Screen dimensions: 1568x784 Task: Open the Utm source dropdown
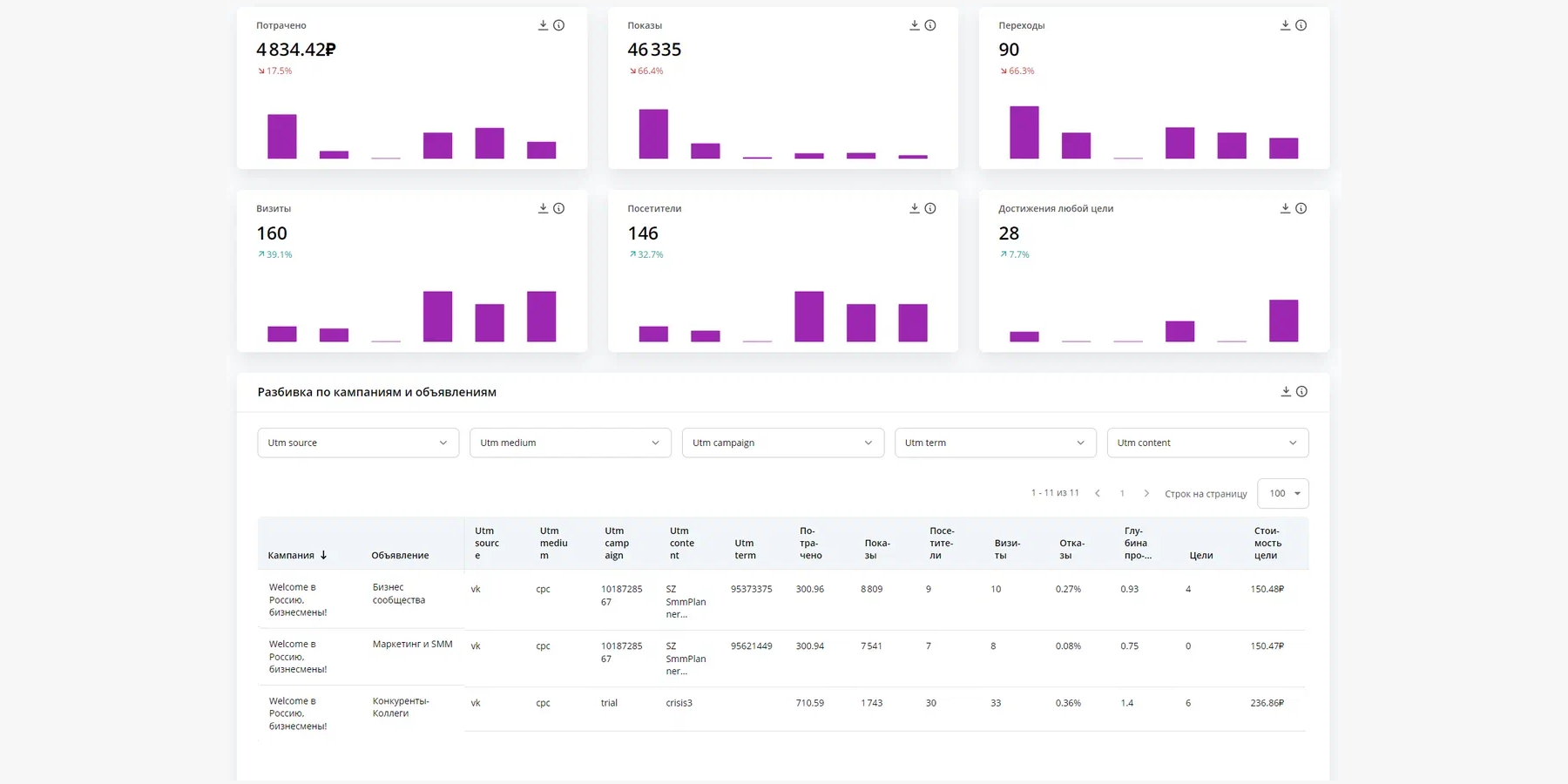tap(357, 443)
